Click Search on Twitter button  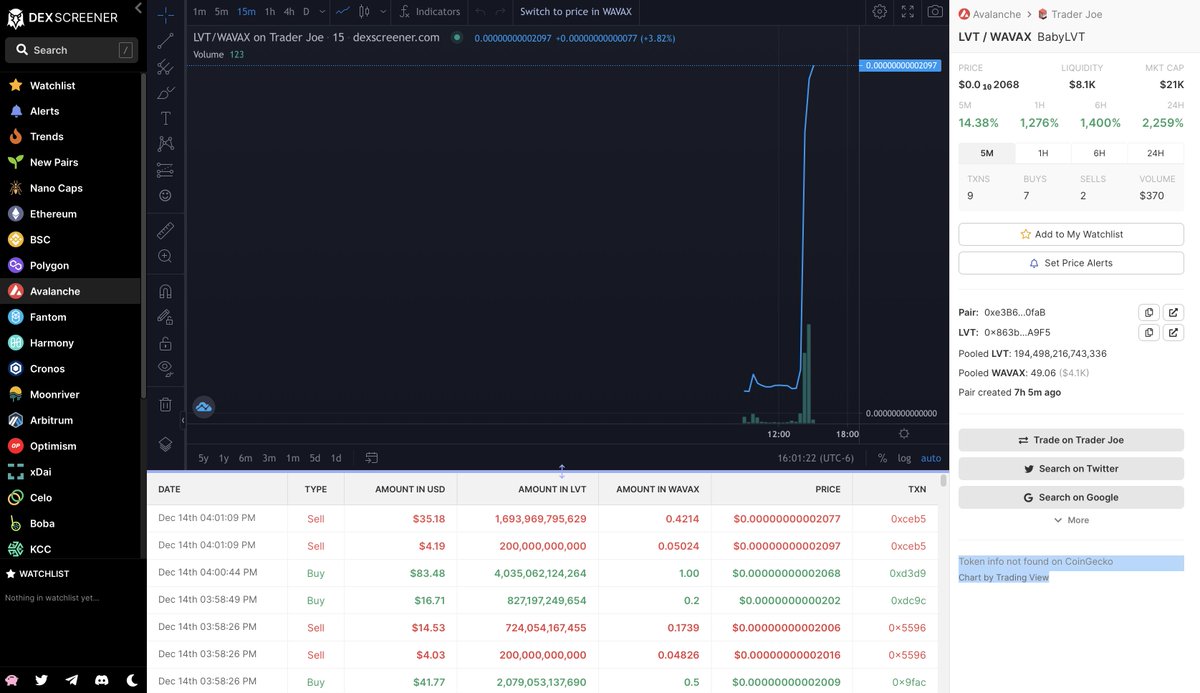(x=1071, y=468)
